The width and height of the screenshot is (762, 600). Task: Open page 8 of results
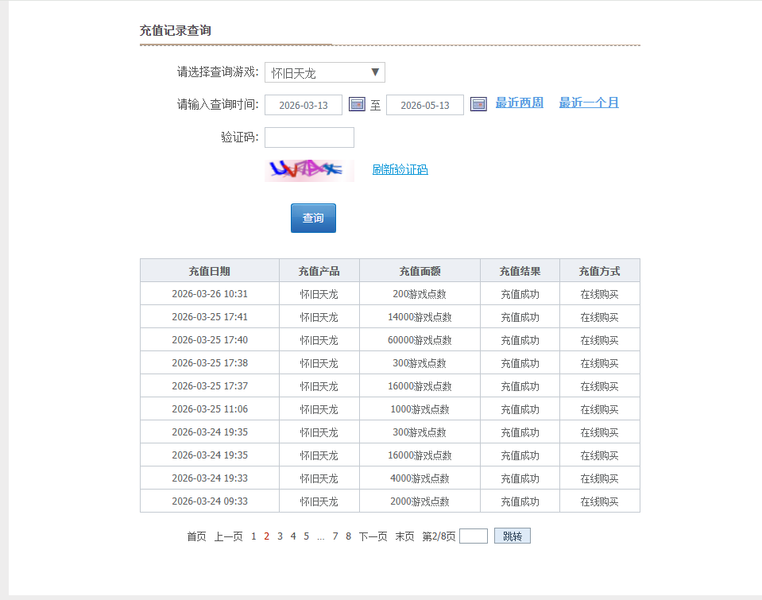point(348,536)
